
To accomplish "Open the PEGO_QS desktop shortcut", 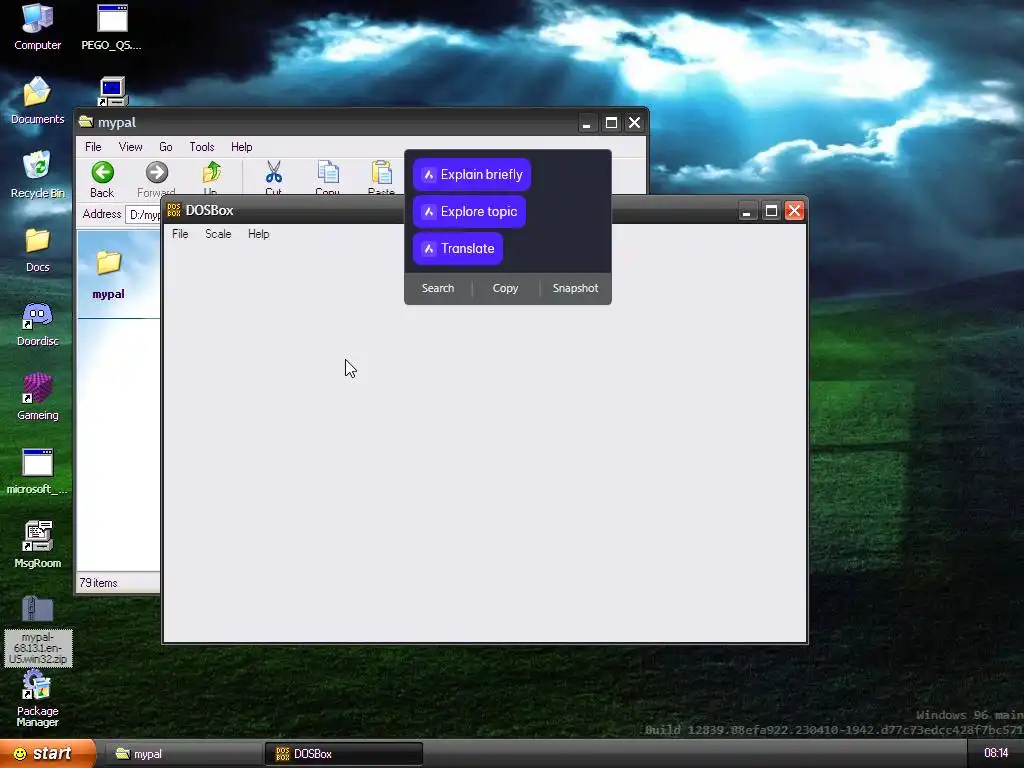I will coord(112,26).
